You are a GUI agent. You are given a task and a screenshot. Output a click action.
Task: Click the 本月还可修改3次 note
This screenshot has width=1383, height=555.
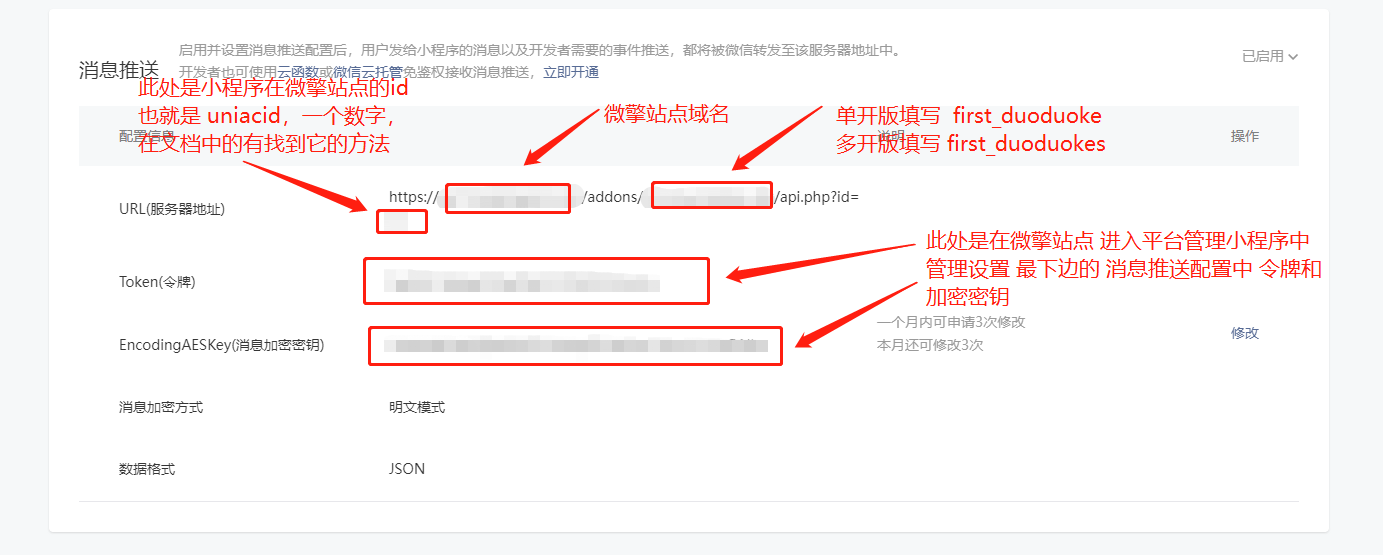tap(930, 345)
